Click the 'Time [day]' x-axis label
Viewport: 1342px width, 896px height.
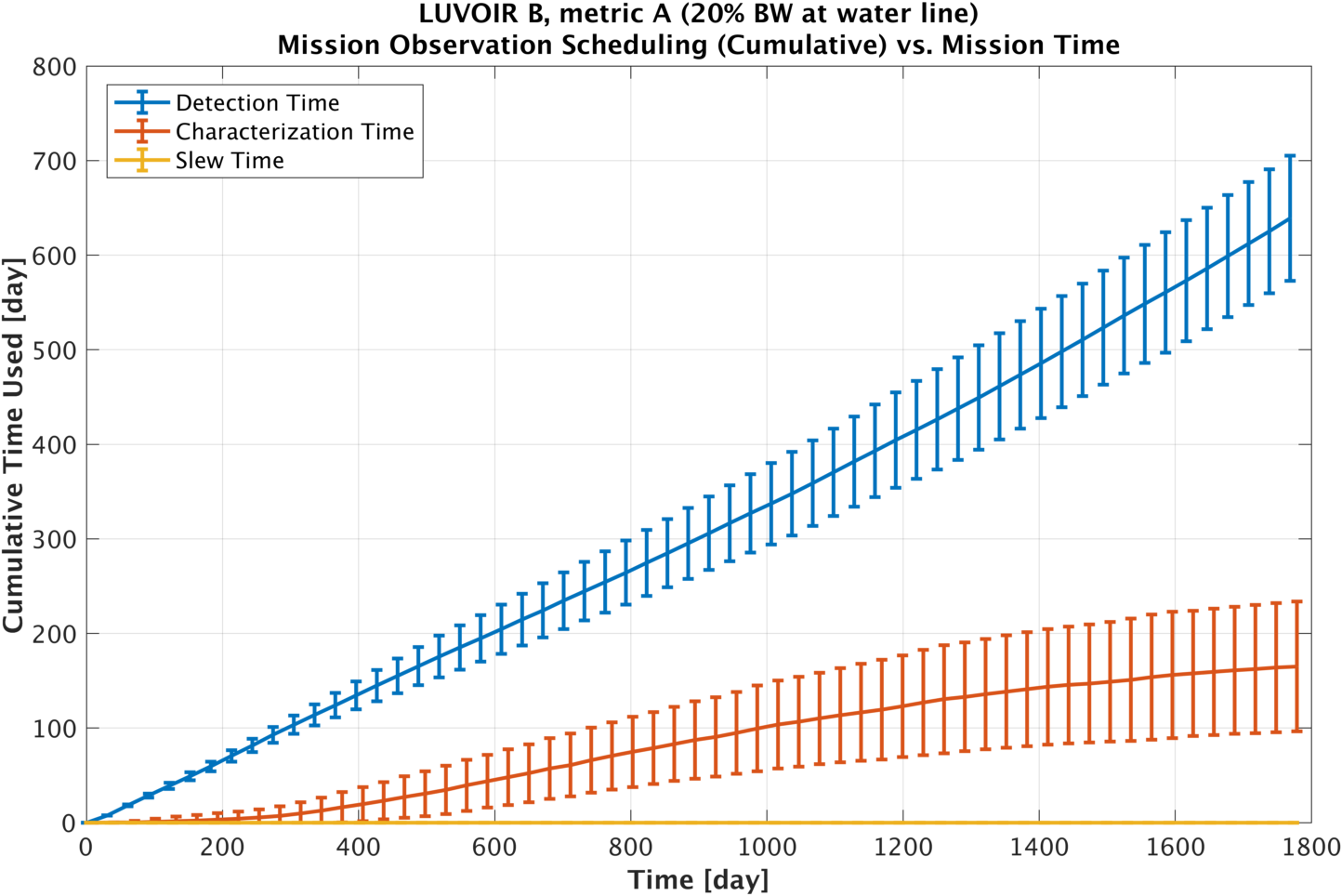point(698,879)
